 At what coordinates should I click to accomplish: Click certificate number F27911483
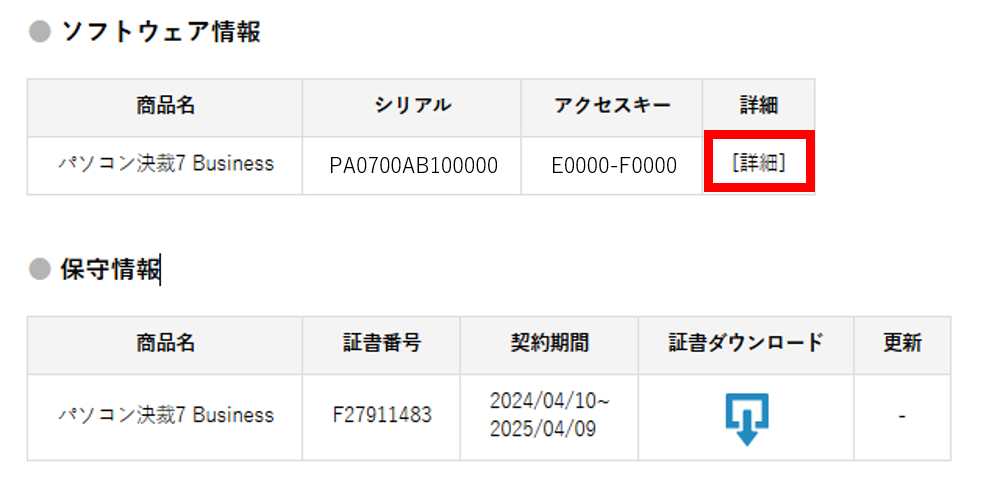click(382, 416)
